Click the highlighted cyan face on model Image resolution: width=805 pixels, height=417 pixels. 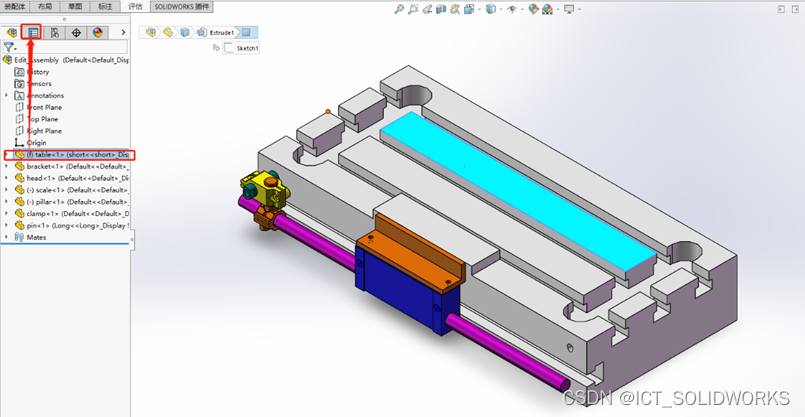[518, 190]
